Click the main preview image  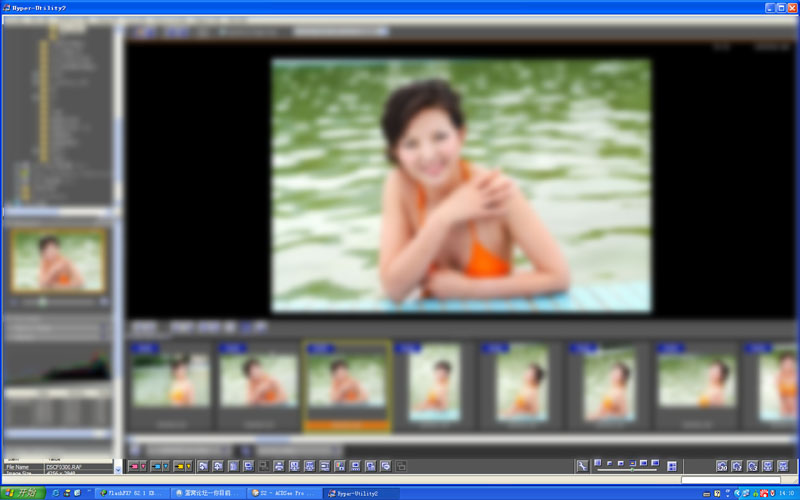pyautogui.click(x=461, y=185)
